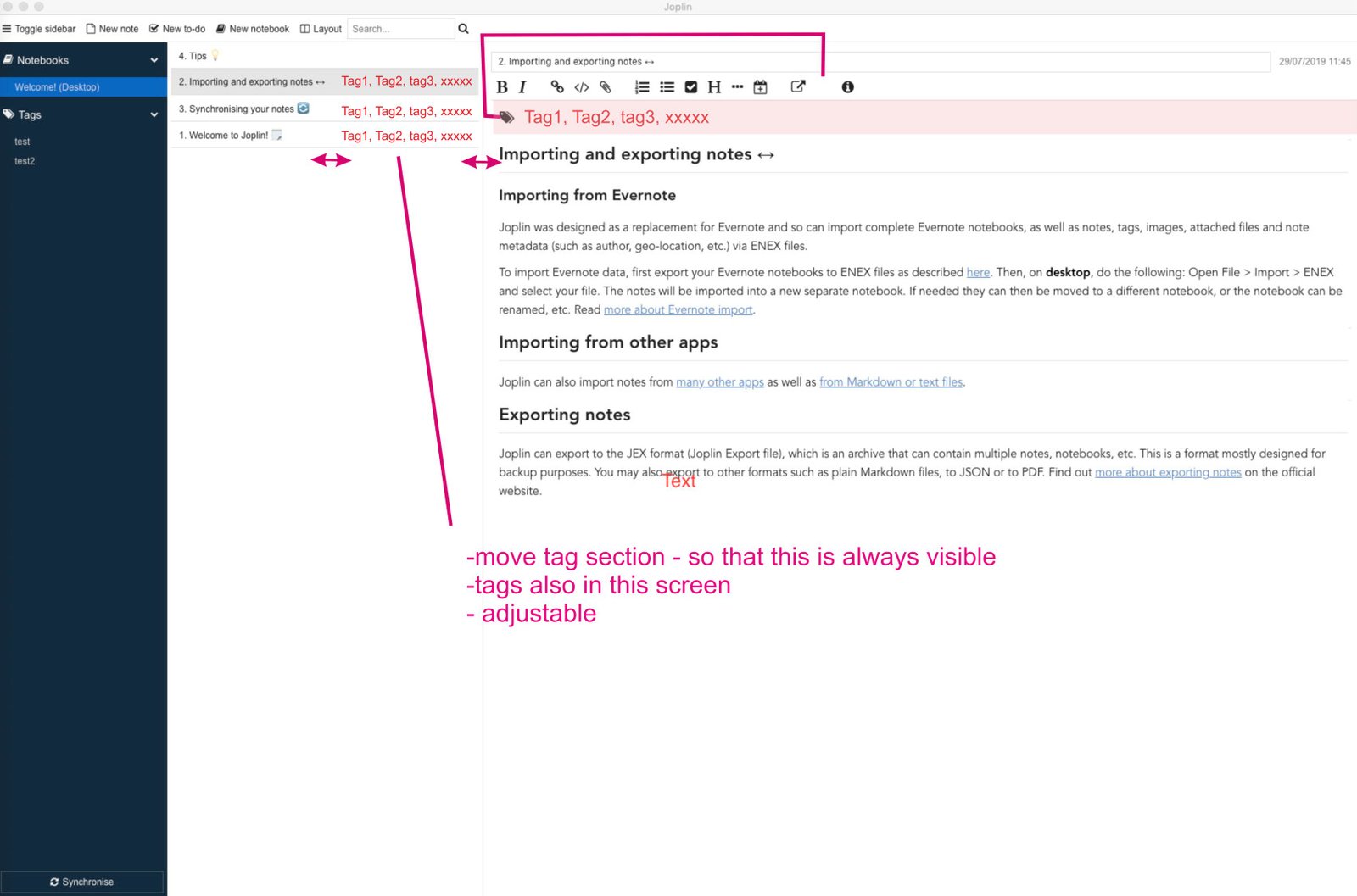Click the heading Importing from Evernote
The width and height of the screenshot is (1357, 896).
[587, 195]
